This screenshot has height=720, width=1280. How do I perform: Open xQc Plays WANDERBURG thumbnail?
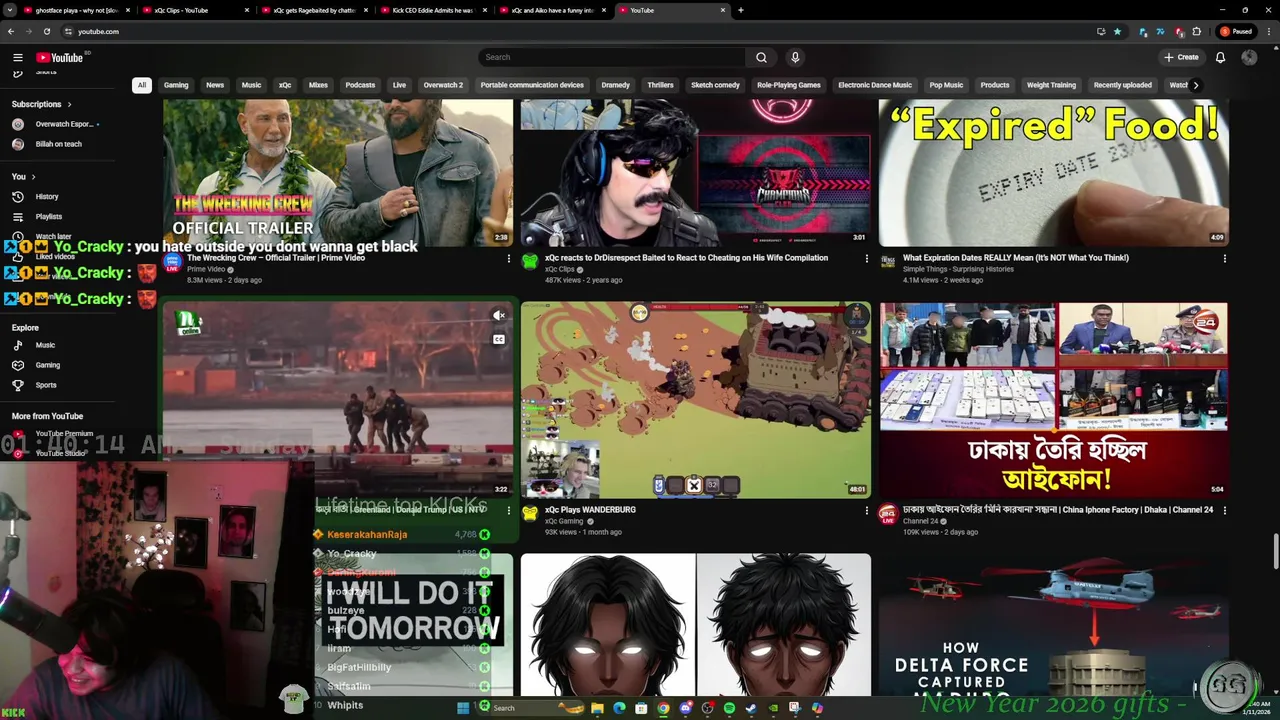pyautogui.click(x=695, y=400)
